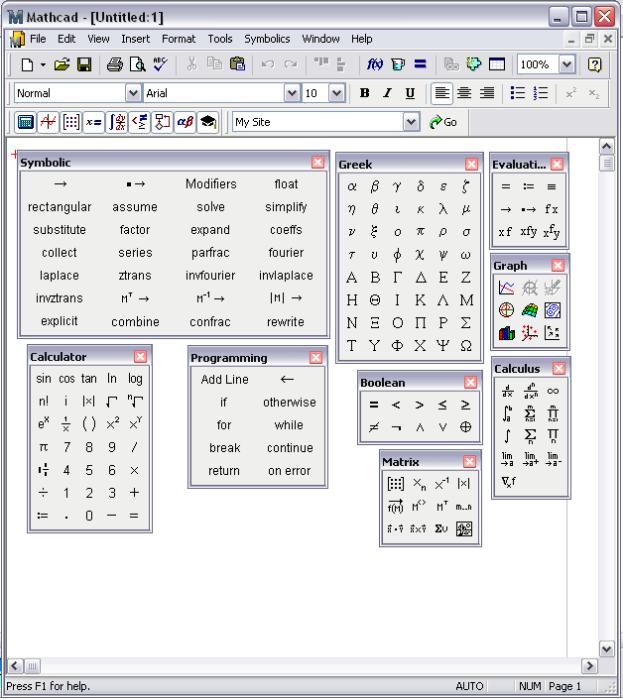The height and width of the screenshot is (699, 623).
Task: Open the Calculator toolbar button
Action: [25, 122]
